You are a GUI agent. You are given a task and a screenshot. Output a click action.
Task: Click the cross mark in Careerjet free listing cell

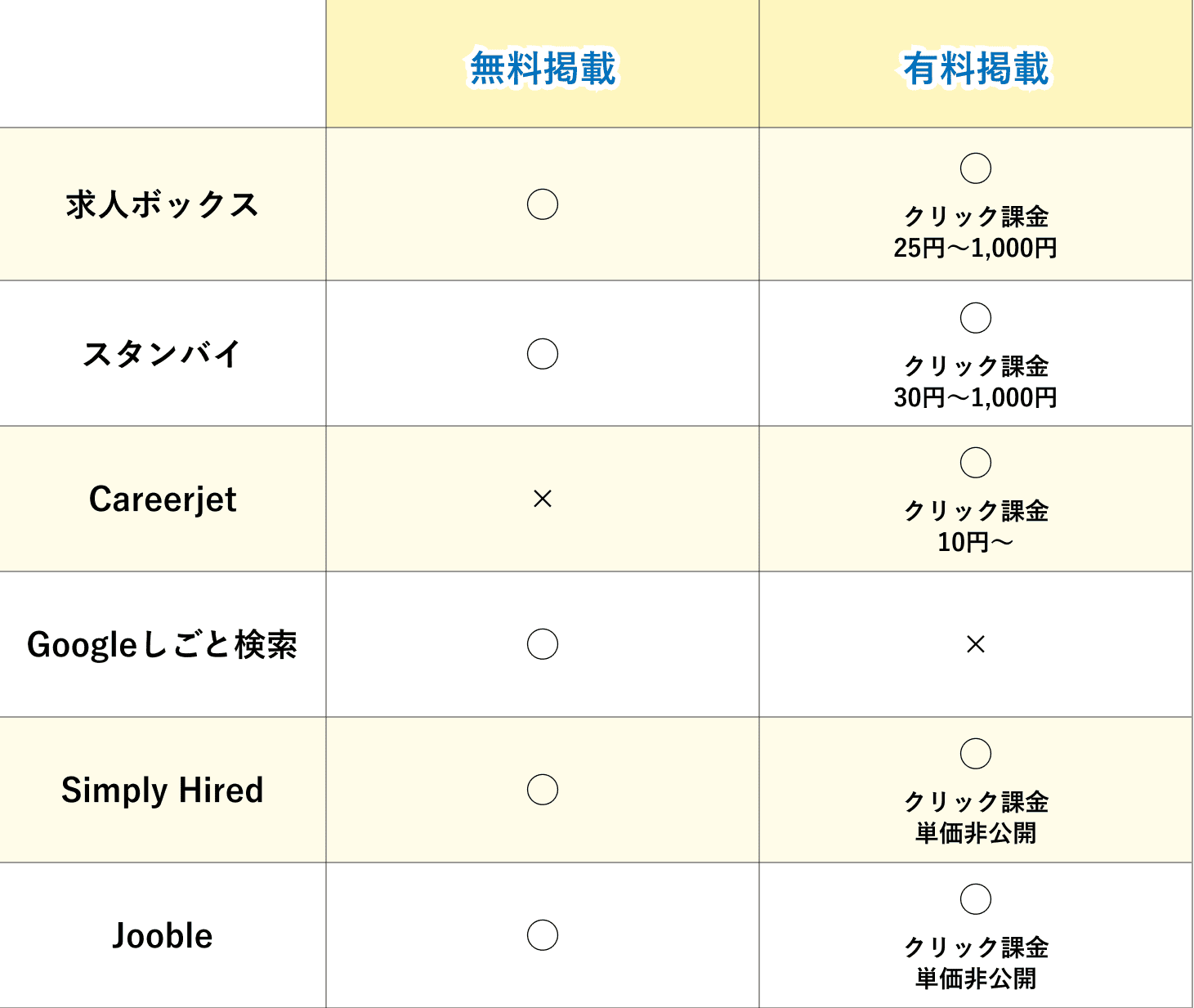[x=543, y=499]
